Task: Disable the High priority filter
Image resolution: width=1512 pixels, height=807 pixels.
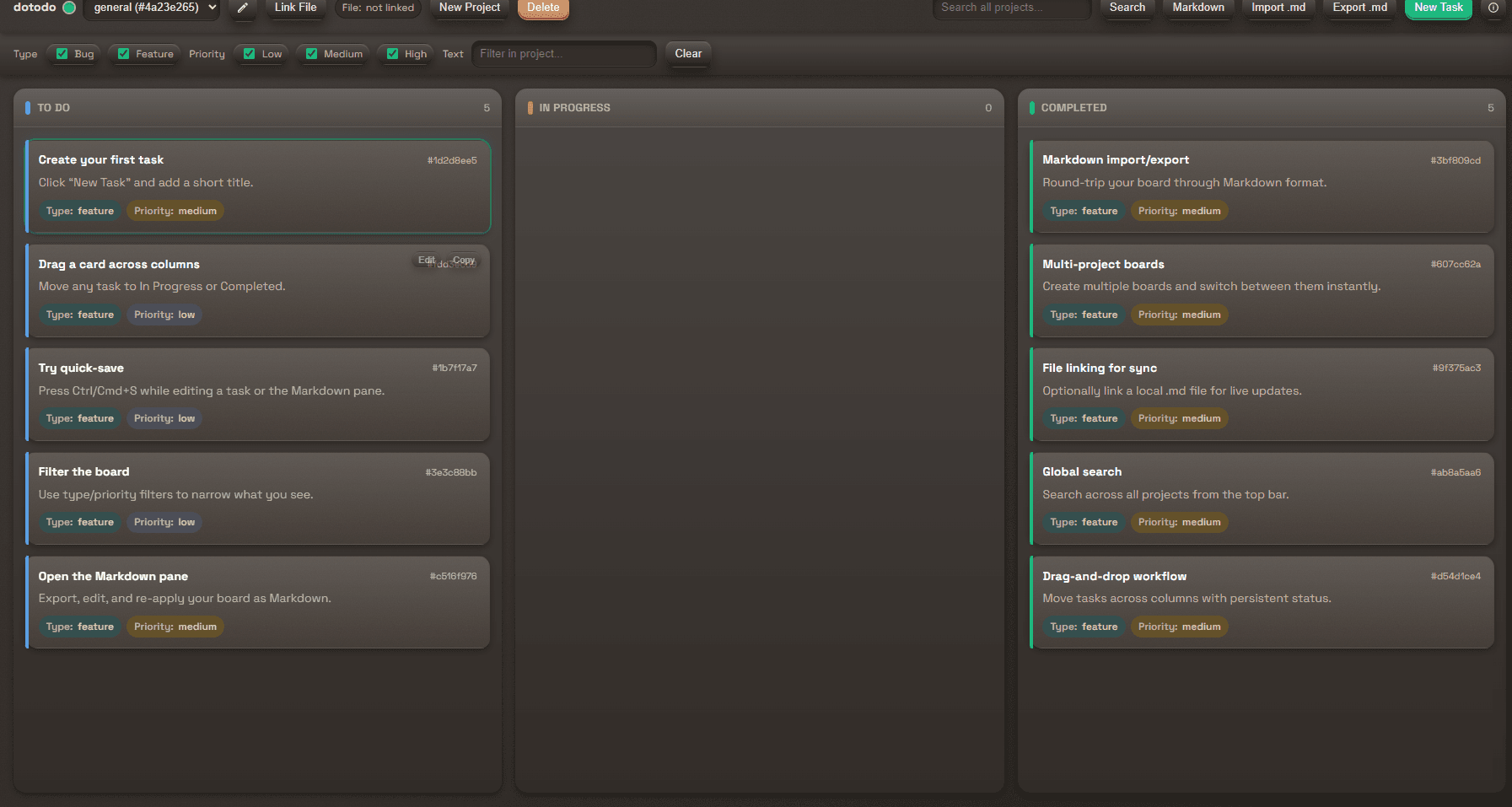Action: [392, 54]
